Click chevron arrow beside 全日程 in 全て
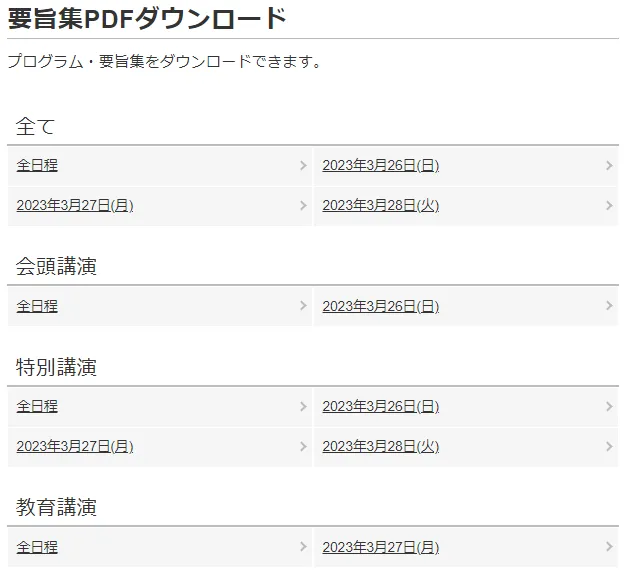This screenshot has width=626, height=577. tap(303, 166)
